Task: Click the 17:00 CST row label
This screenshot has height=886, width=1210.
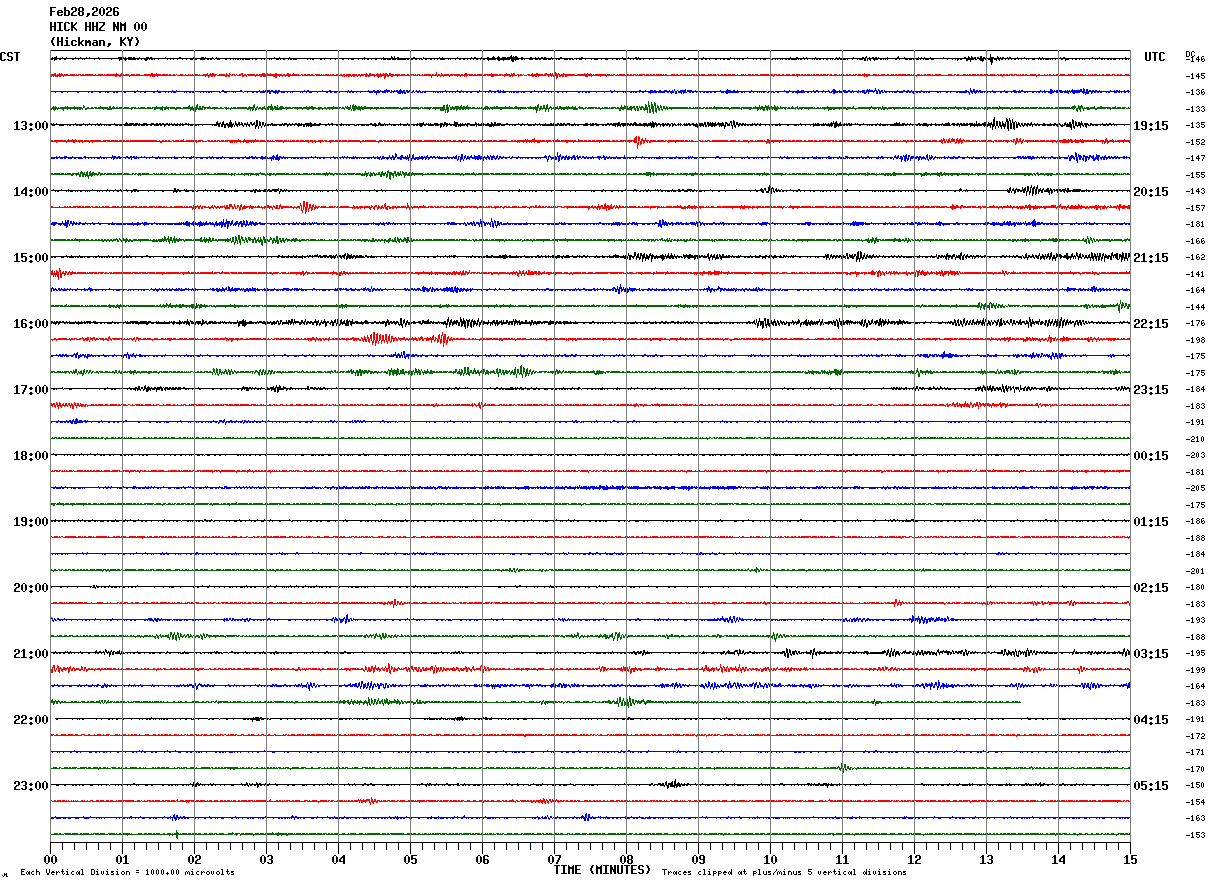Action: [x=30, y=390]
